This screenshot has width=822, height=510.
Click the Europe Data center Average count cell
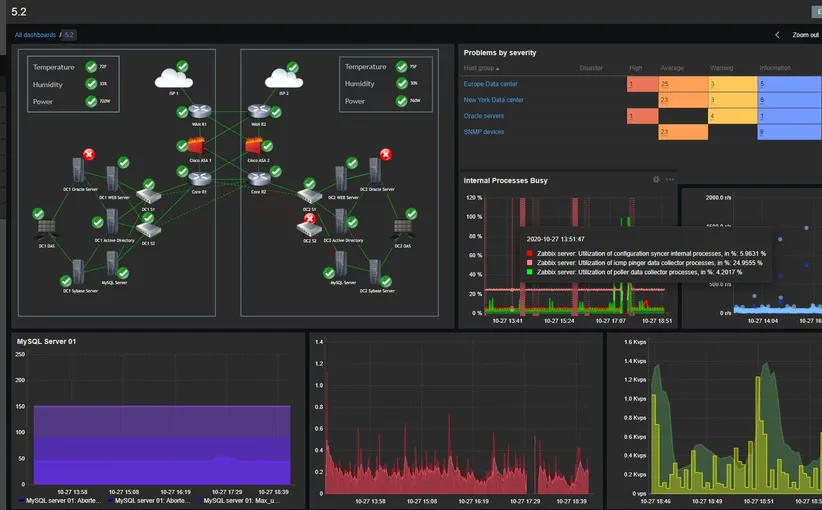(x=680, y=84)
